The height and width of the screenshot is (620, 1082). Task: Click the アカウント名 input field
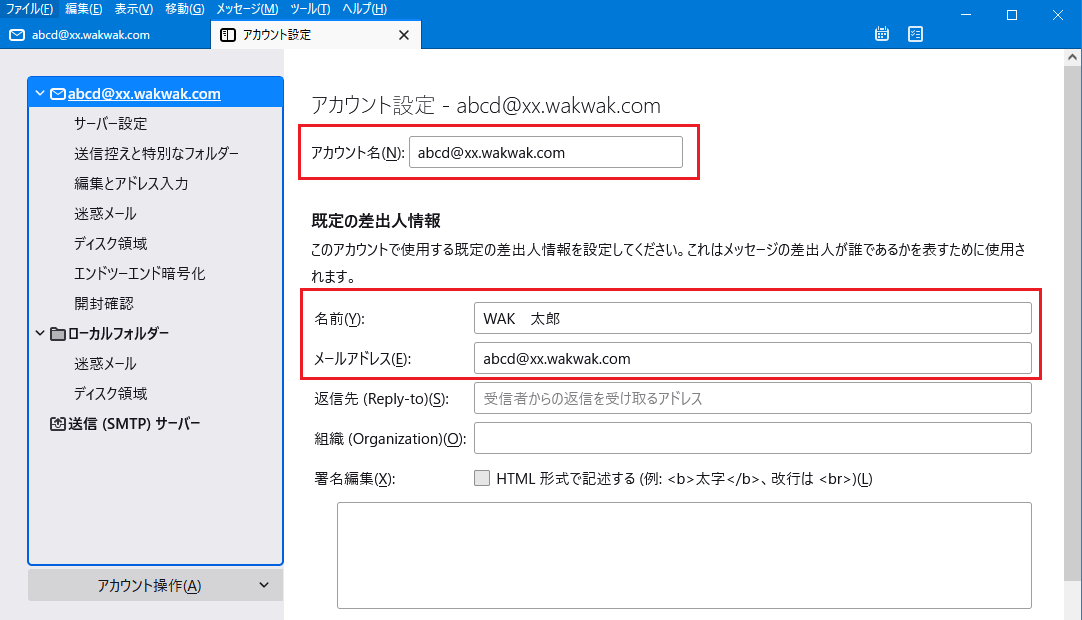546,152
